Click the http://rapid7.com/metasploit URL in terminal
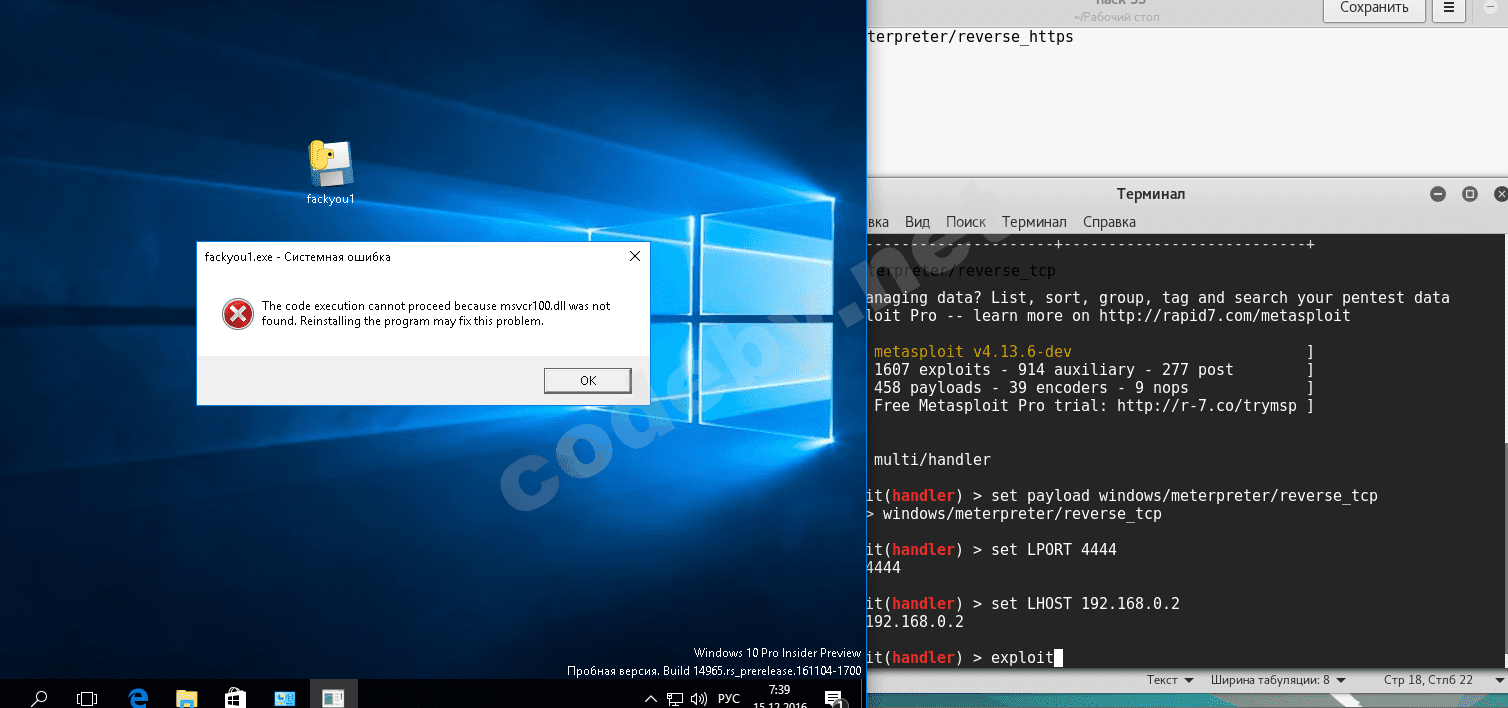Screen dimensions: 1508x708 (1225, 316)
